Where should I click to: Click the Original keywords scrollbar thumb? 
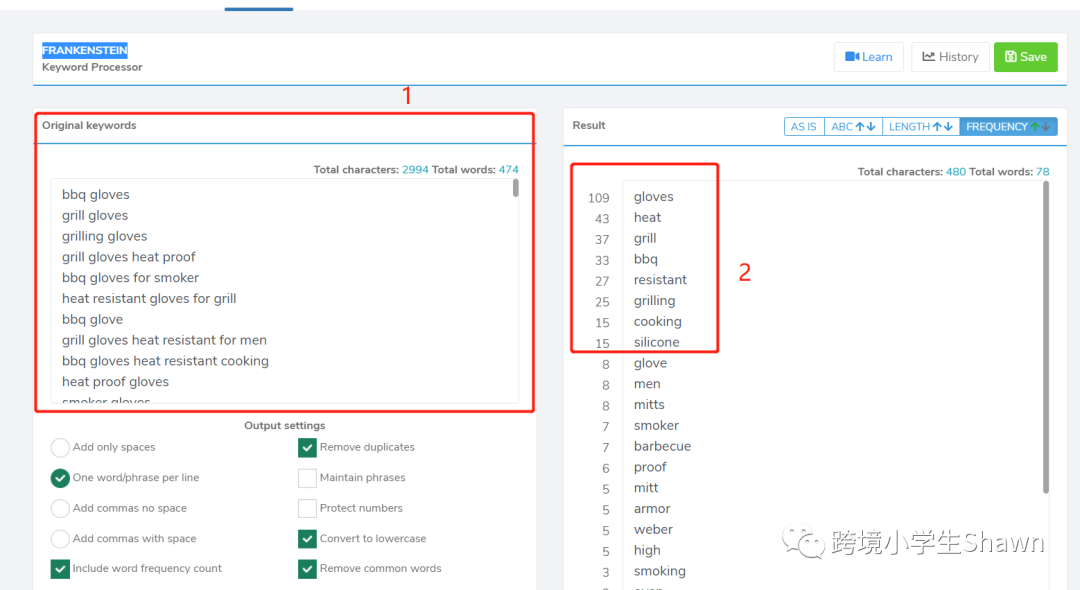[x=515, y=188]
